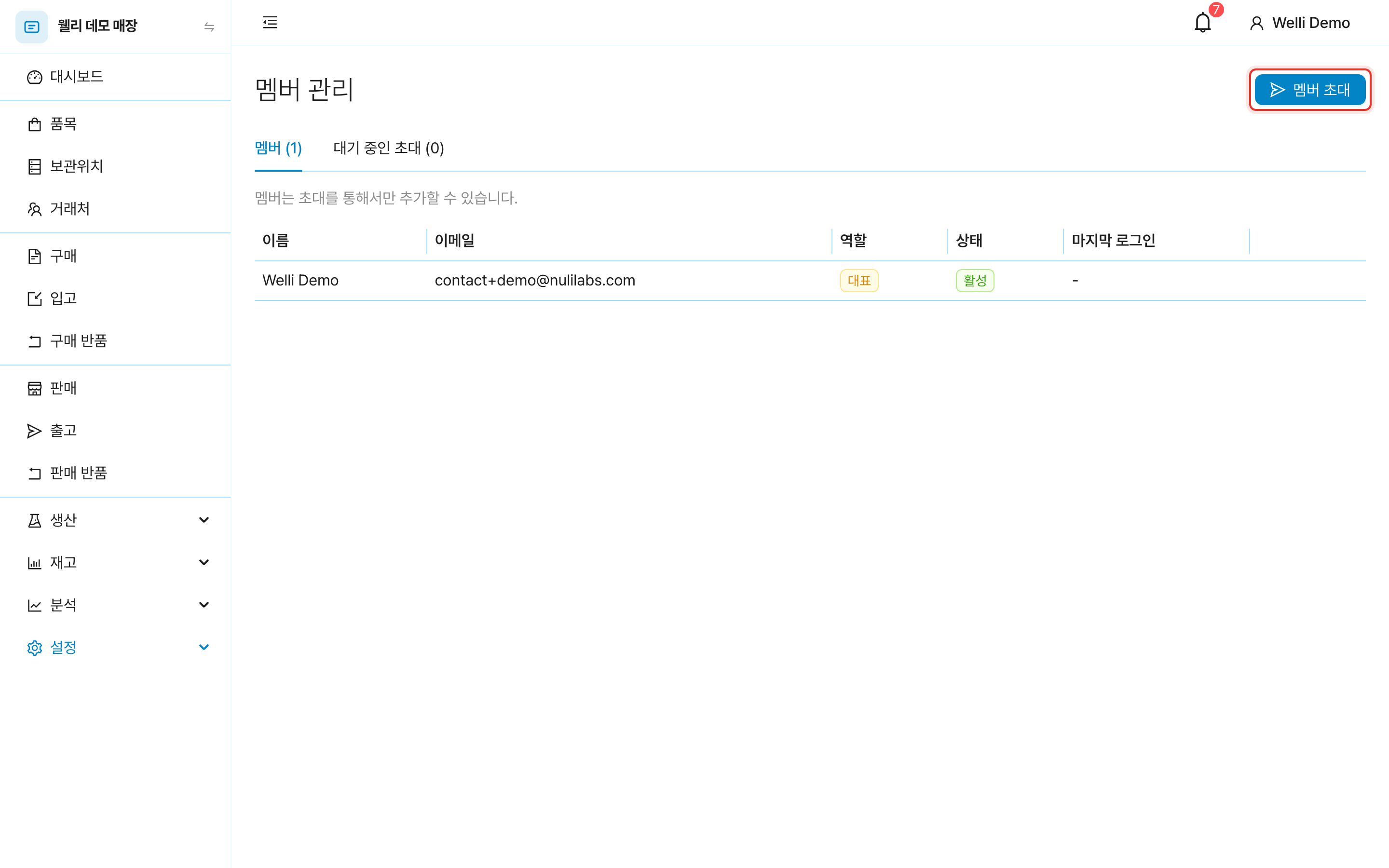Click the 설정 gear icon

[x=34, y=648]
